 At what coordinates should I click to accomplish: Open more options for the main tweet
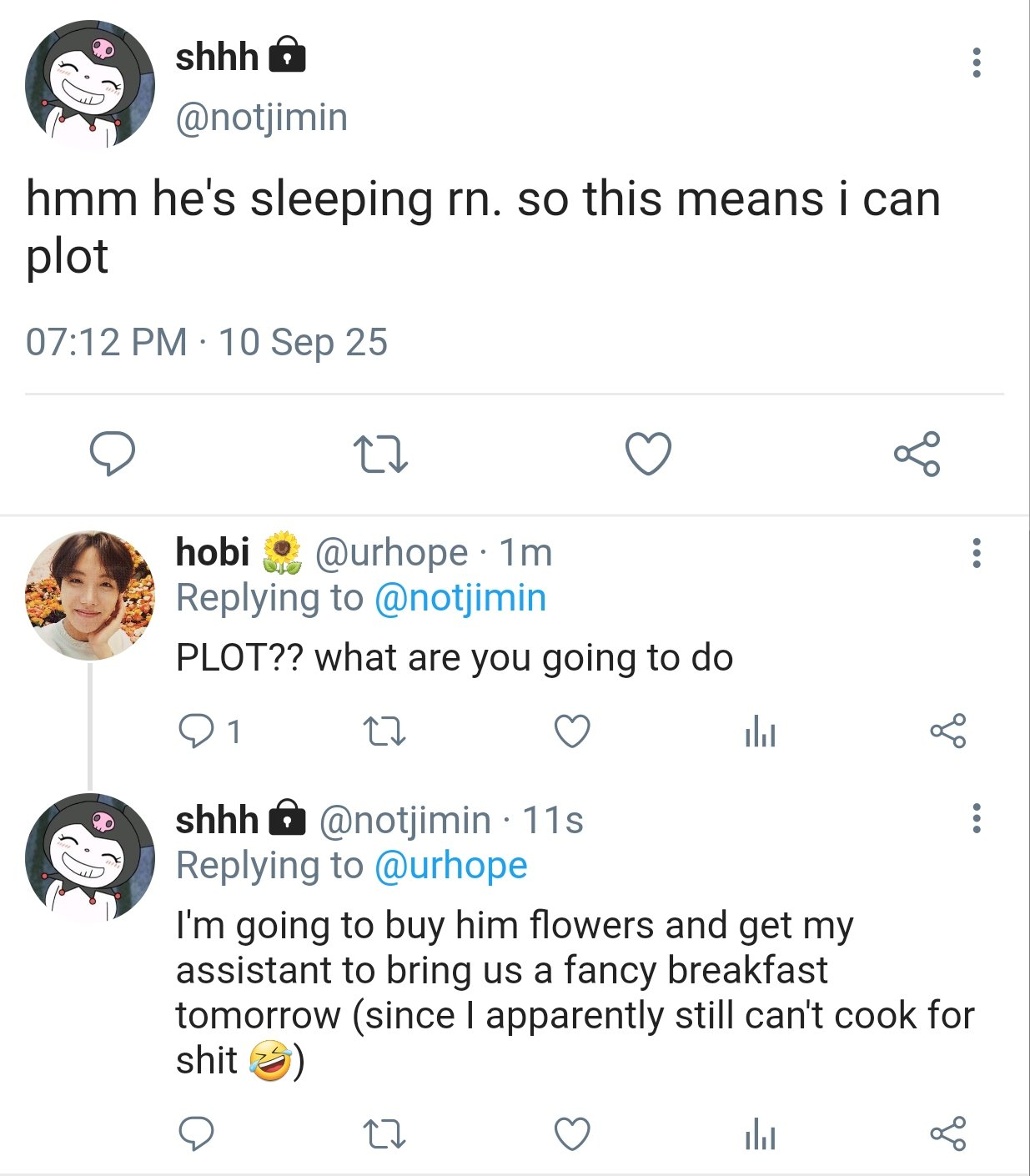click(x=976, y=63)
